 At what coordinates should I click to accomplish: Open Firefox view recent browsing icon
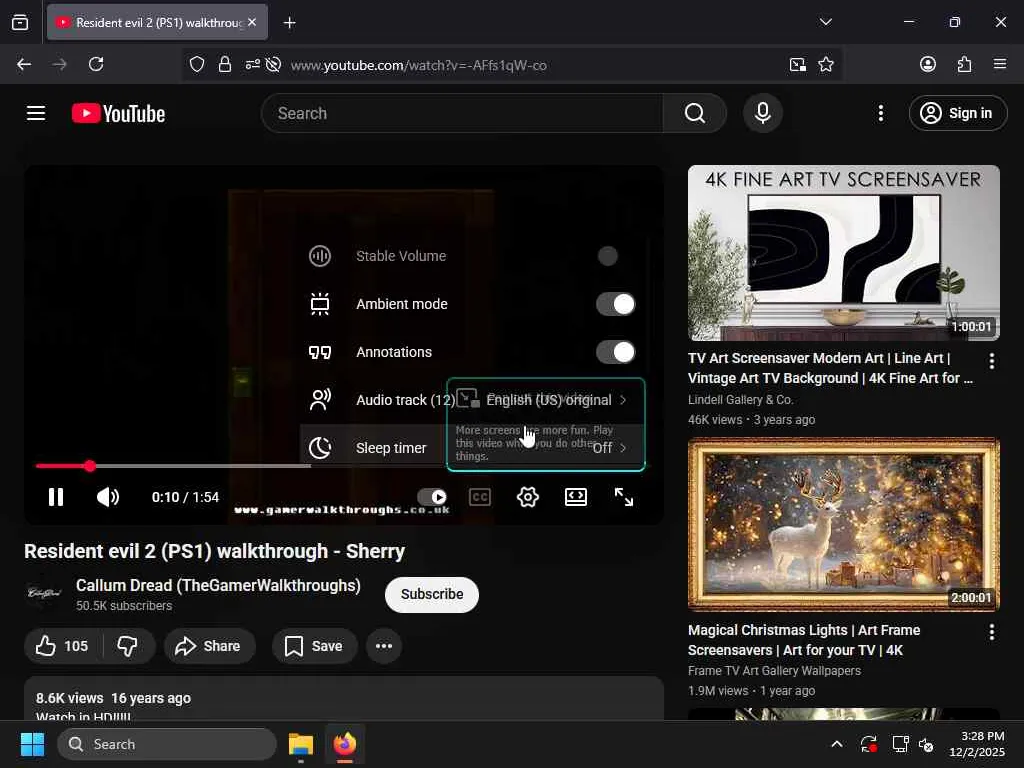click(x=20, y=22)
